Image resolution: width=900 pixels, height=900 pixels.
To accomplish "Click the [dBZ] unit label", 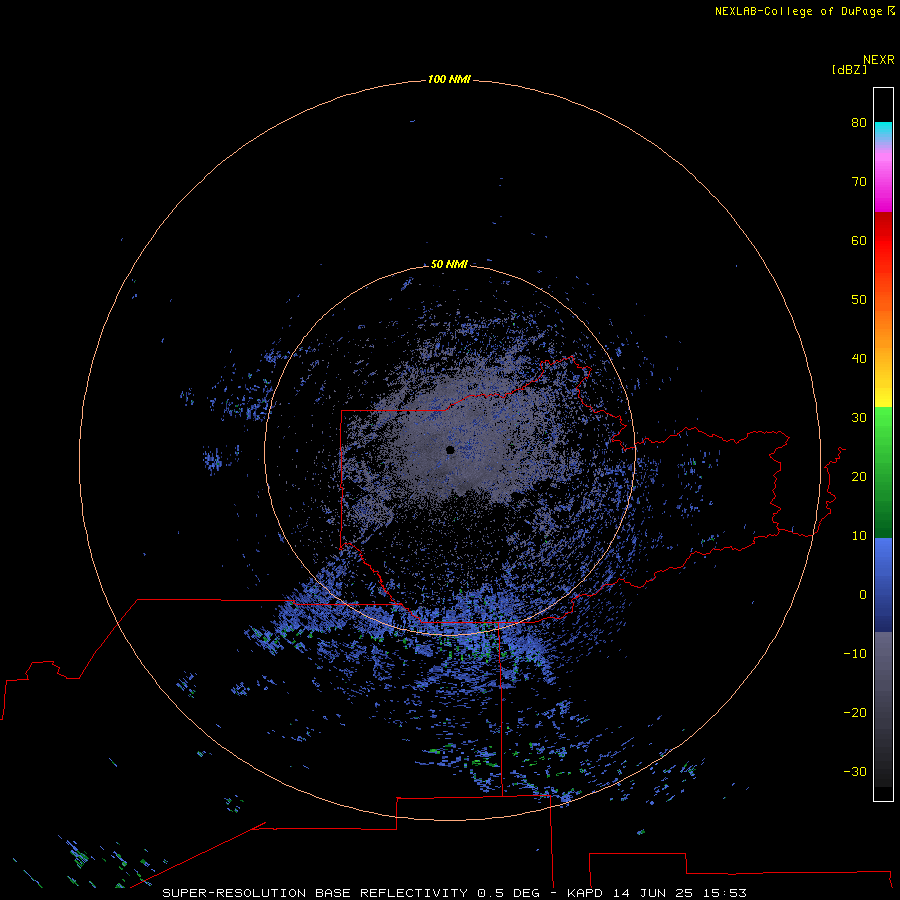I will click(x=849, y=70).
